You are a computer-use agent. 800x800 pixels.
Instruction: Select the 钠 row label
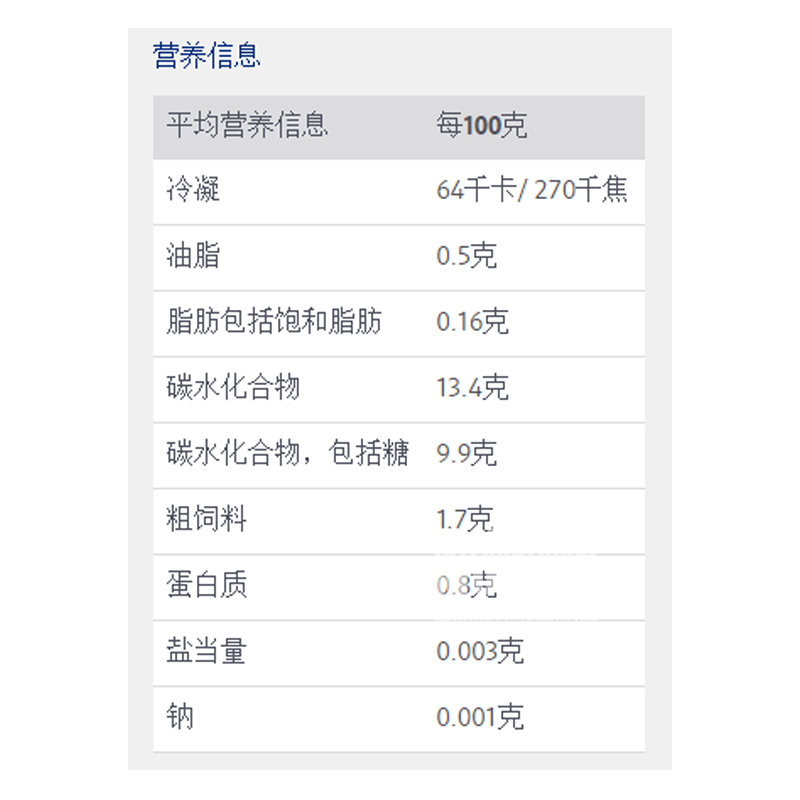tap(180, 718)
